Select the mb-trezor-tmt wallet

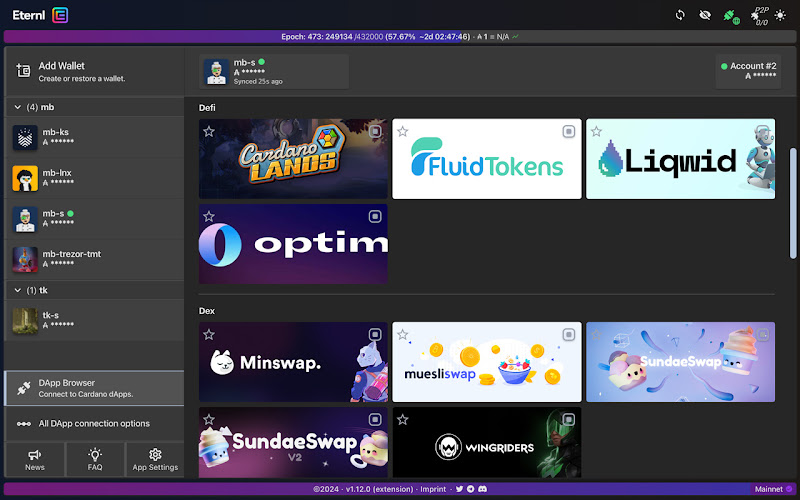pos(94,259)
